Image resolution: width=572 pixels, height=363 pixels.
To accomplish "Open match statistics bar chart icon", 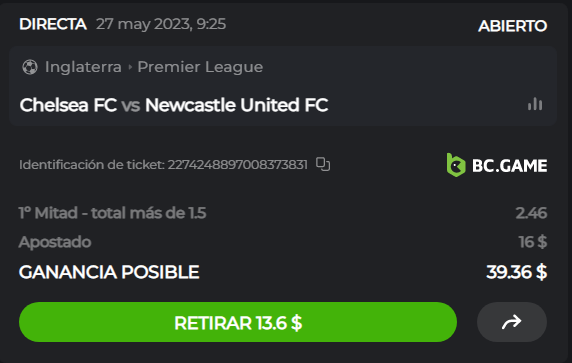I will (x=535, y=104).
